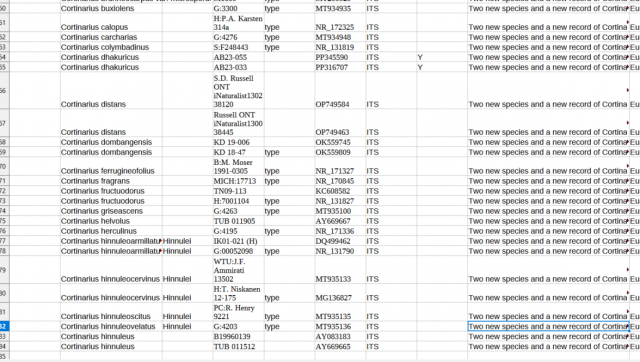Select the Hinnulei cell beside hinnuleoscitus
The height and width of the screenshot is (362, 640).
tap(187, 312)
